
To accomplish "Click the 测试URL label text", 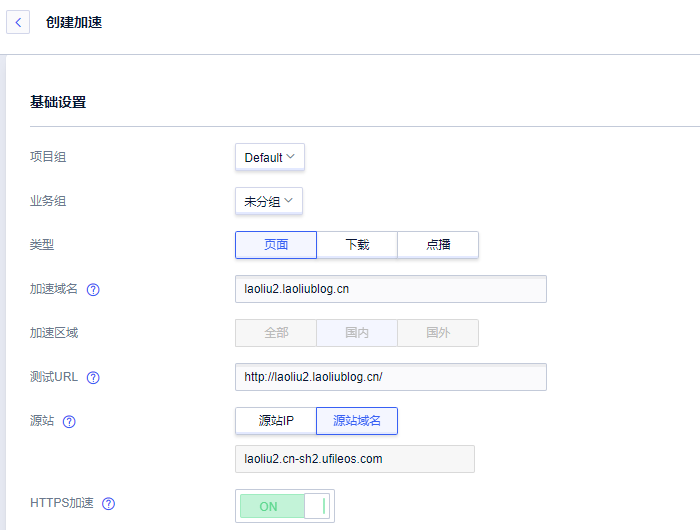I will (54, 377).
